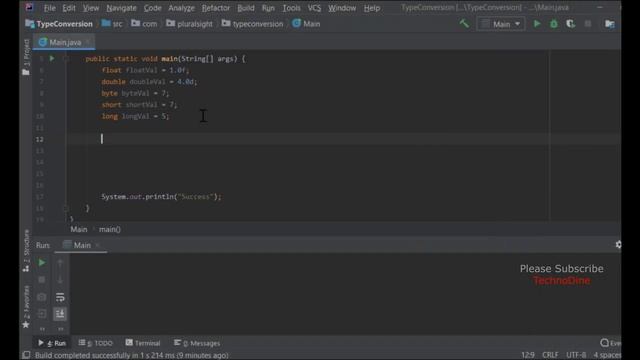Open the Edit menu
Screen dimensions: 640x360
pyautogui.click(x=69, y=8)
